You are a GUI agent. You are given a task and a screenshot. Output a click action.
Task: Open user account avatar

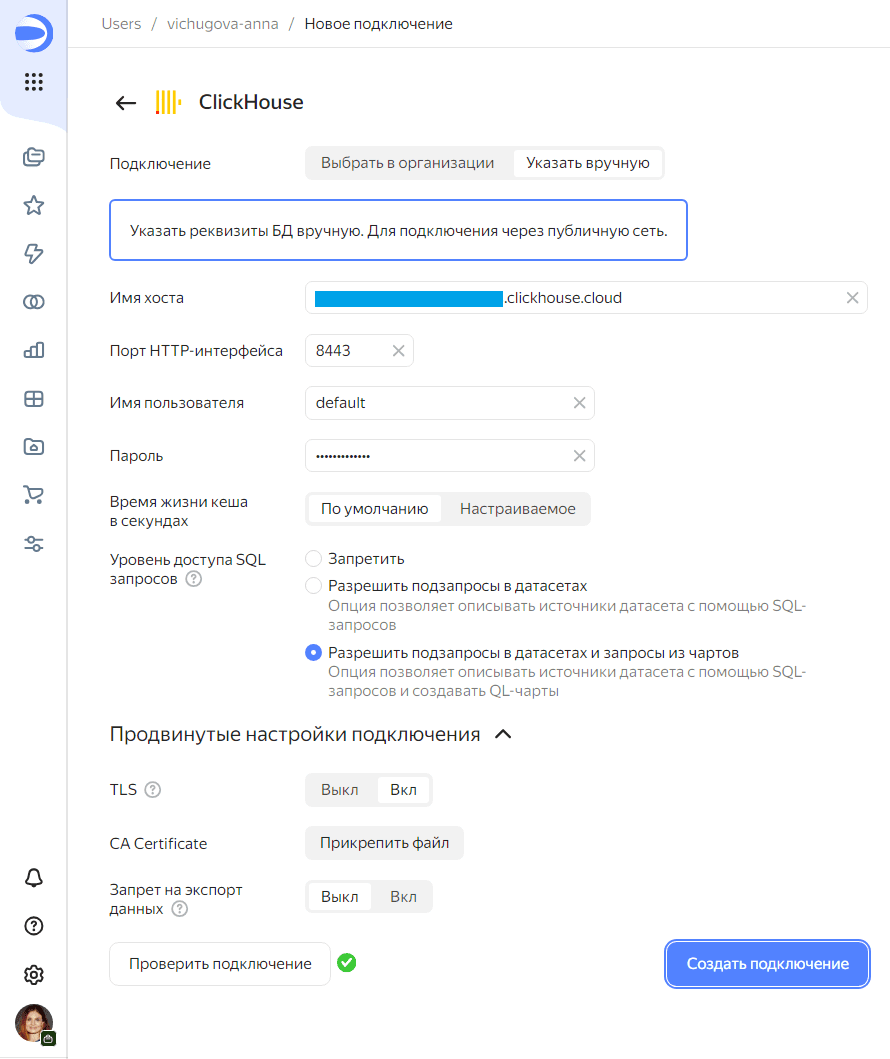(x=34, y=1023)
